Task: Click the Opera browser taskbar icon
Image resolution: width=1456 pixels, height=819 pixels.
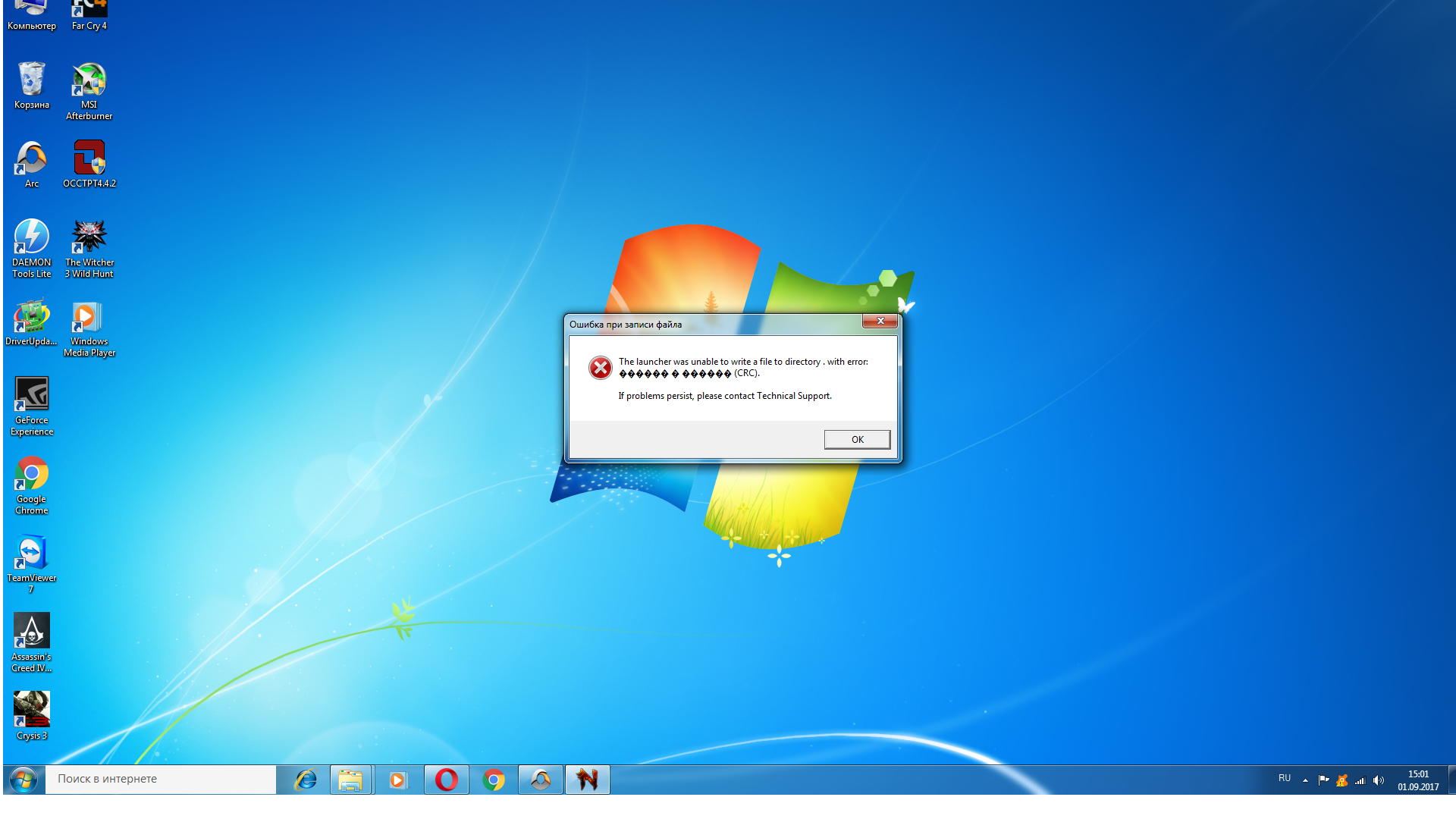Action: click(446, 779)
